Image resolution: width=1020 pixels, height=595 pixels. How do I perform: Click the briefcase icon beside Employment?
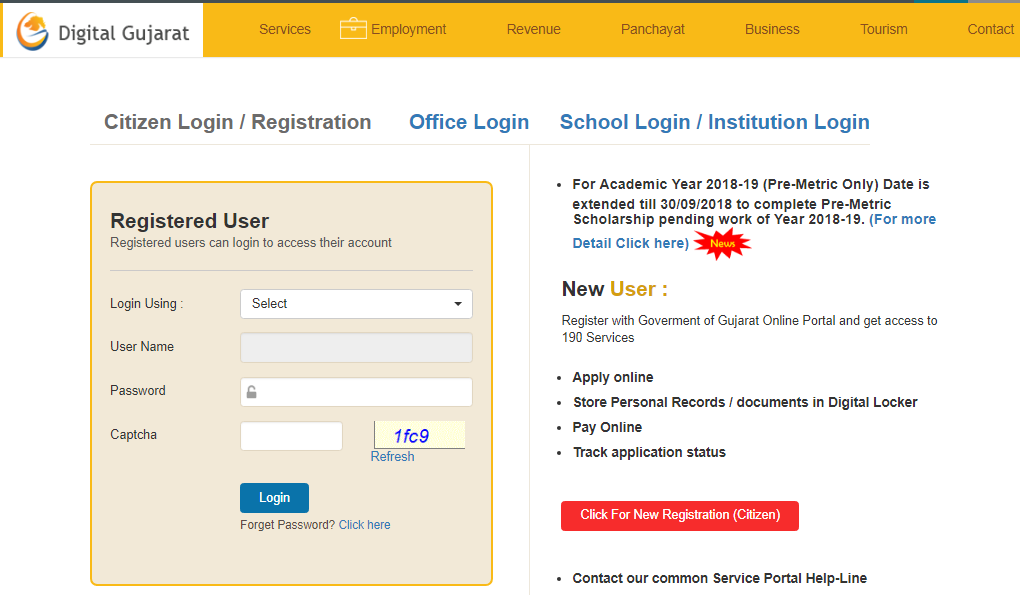coord(352,28)
